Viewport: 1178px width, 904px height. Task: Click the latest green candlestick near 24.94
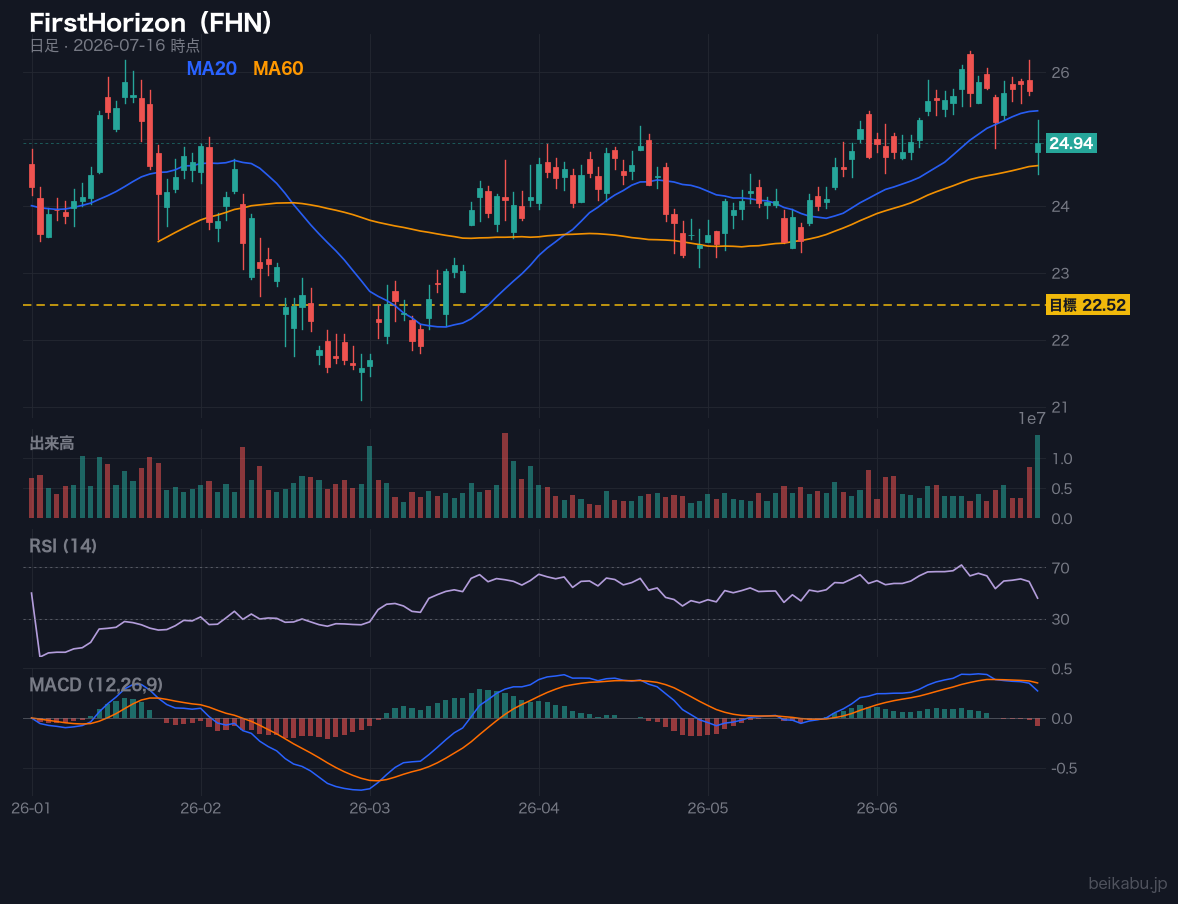click(x=1038, y=148)
